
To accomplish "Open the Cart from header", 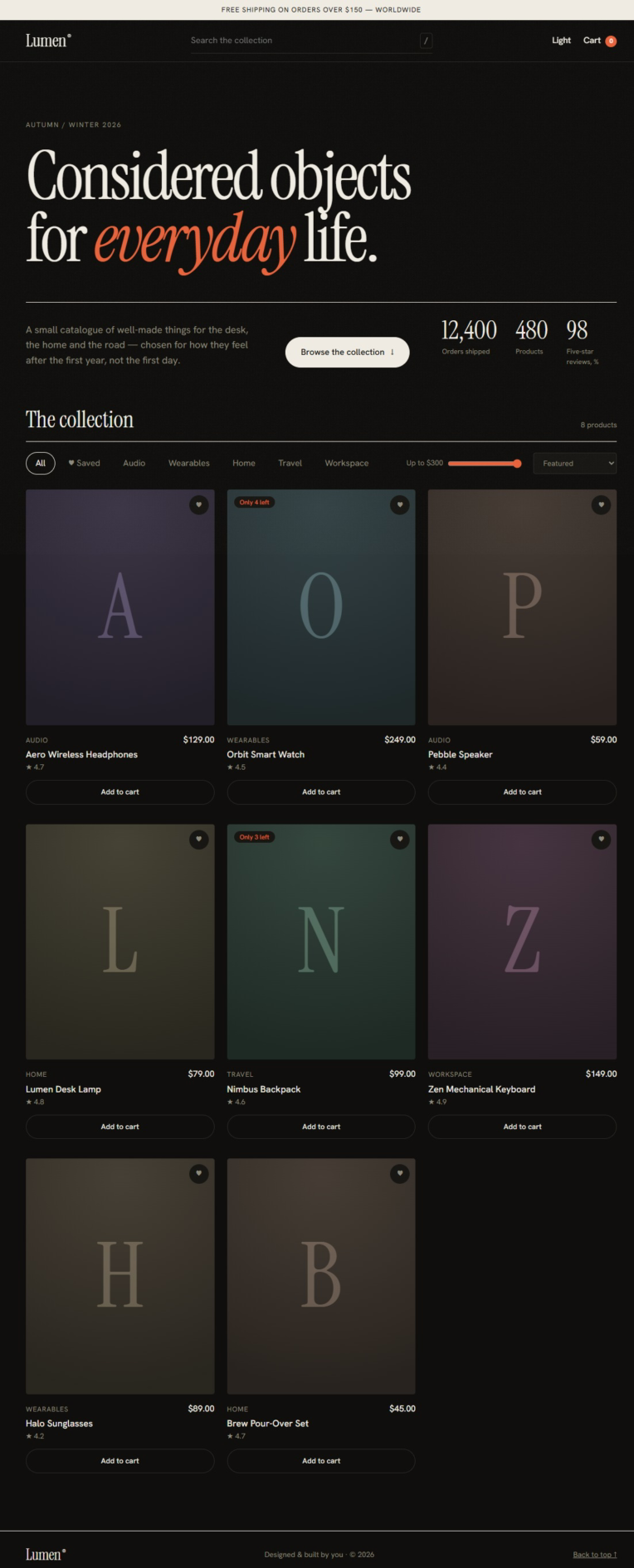I will click(599, 41).
